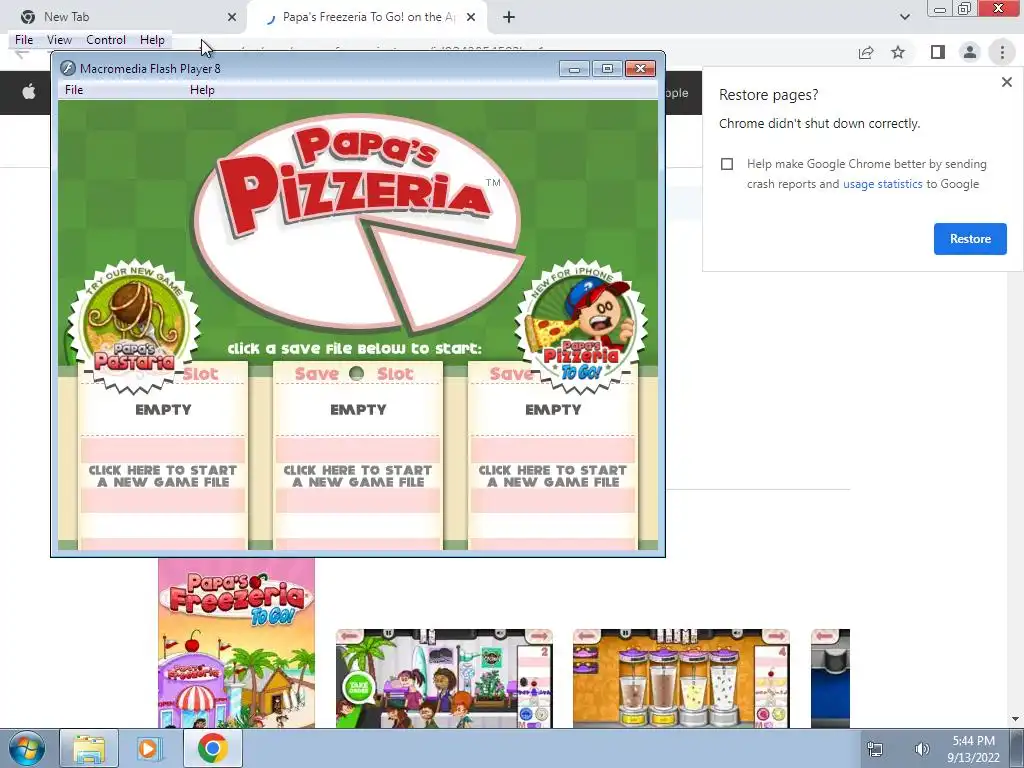Open Papa's Freezeria To Go app image
The height and width of the screenshot is (768, 1024).
coord(236,643)
